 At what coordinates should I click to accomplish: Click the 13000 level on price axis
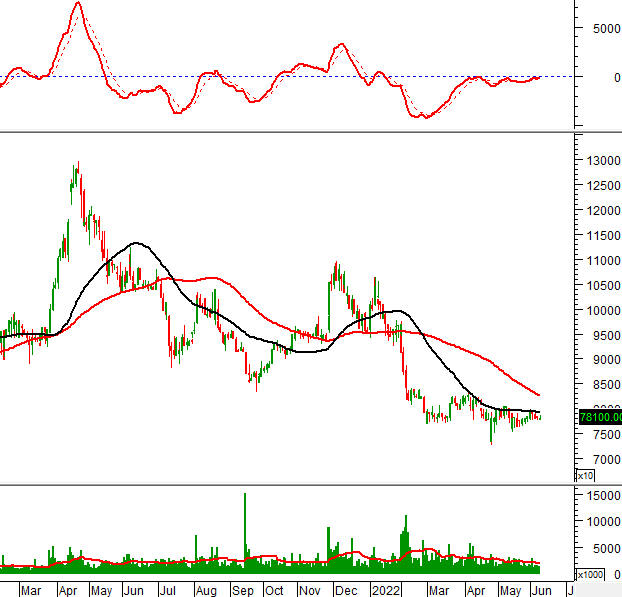[x=603, y=161]
